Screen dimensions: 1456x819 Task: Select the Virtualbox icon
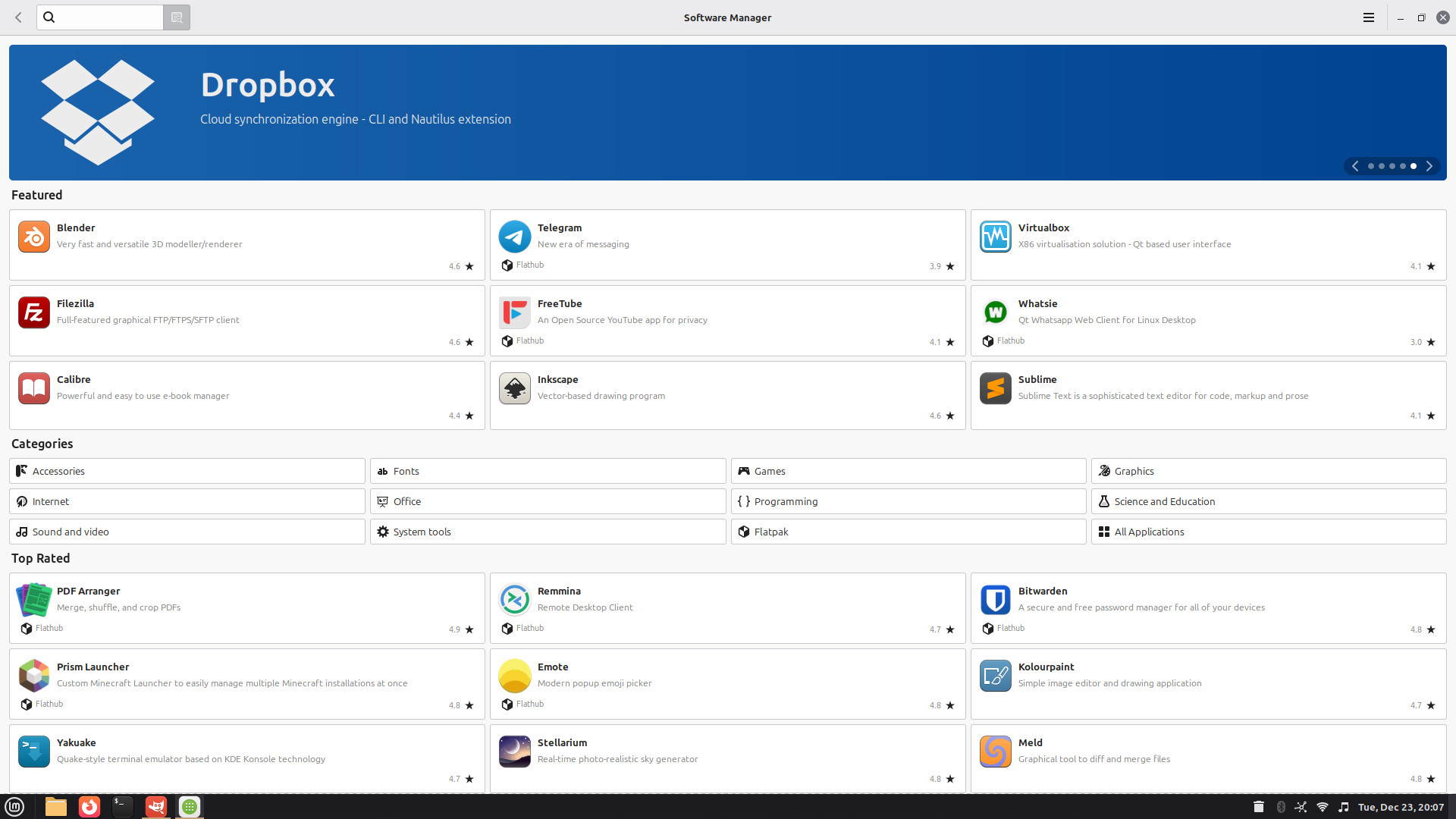996,237
